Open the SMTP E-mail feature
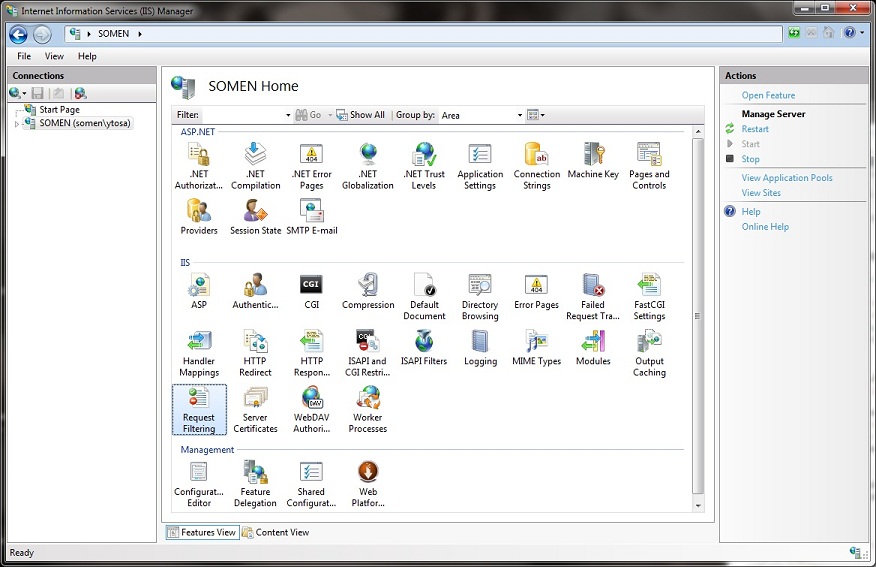876x567 pixels. coord(312,217)
